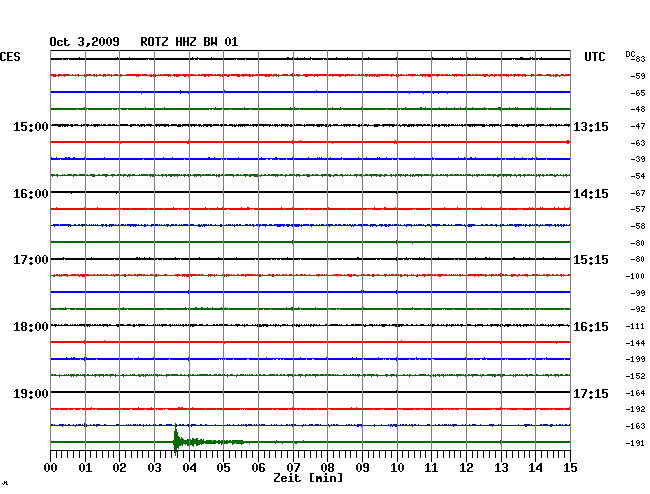Select the DC offset value "-144"
The height and width of the screenshot is (494, 650).
click(x=635, y=343)
